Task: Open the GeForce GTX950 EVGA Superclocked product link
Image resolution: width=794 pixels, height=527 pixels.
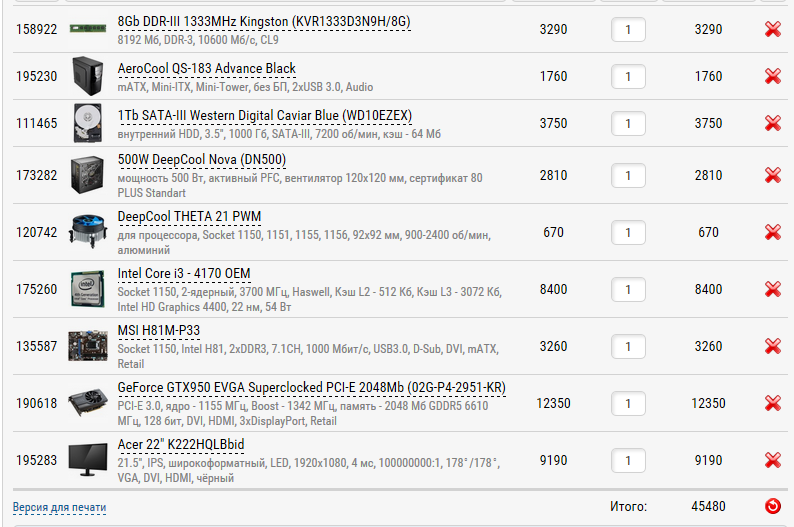Action: pyautogui.click(x=311, y=387)
